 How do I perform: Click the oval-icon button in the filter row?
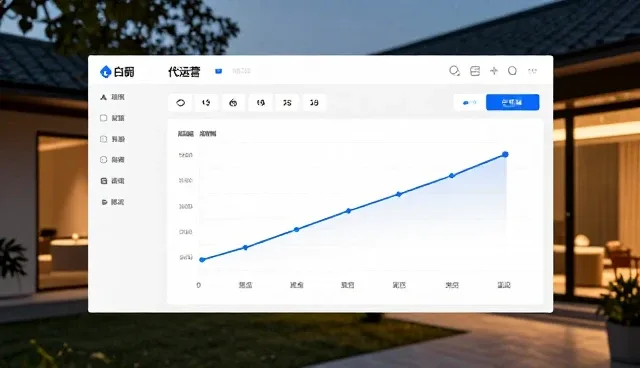tap(180, 102)
